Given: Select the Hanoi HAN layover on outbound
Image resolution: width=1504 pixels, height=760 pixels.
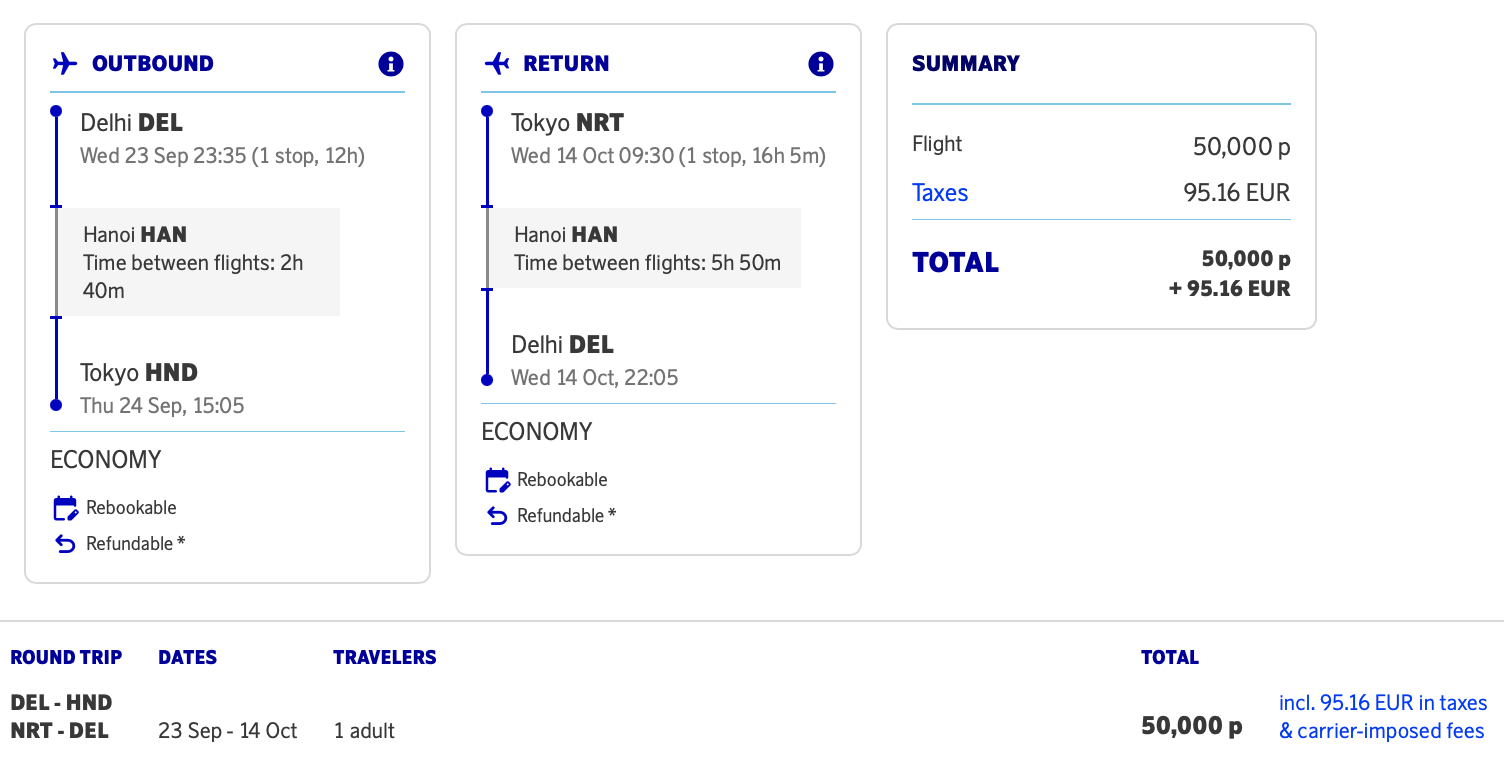Looking at the screenshot, I should pyautogui.click(x=195, y=262).
